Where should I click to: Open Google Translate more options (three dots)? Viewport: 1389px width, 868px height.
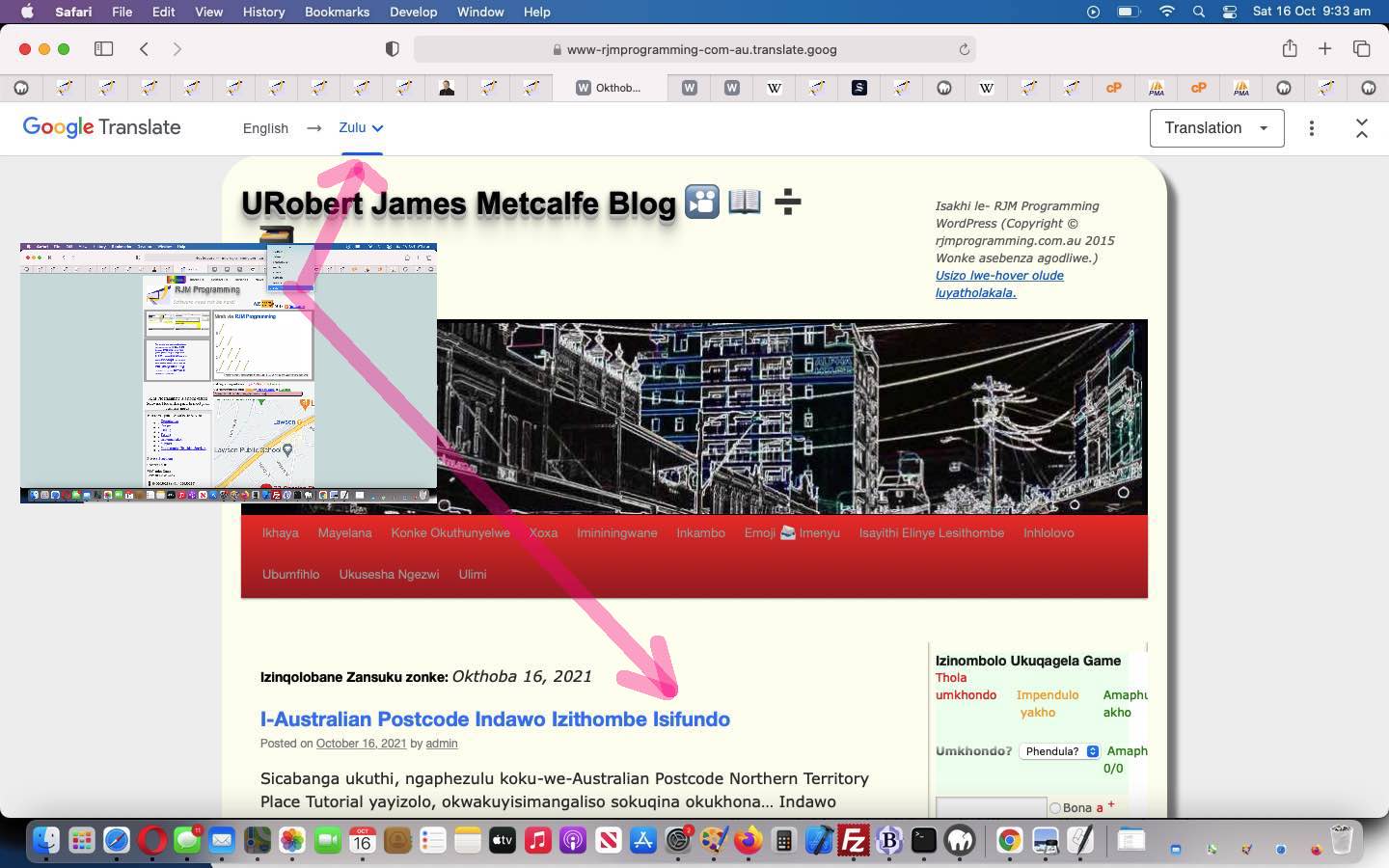pos(1312,128)
